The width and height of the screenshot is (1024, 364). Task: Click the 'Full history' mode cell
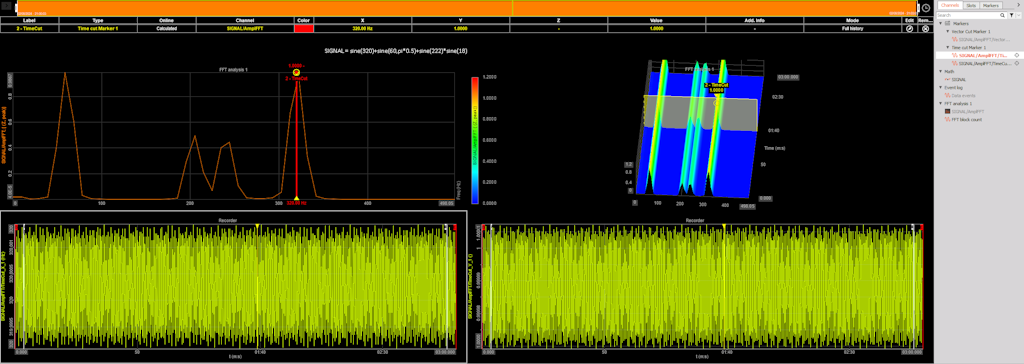[x=852, y=29]
